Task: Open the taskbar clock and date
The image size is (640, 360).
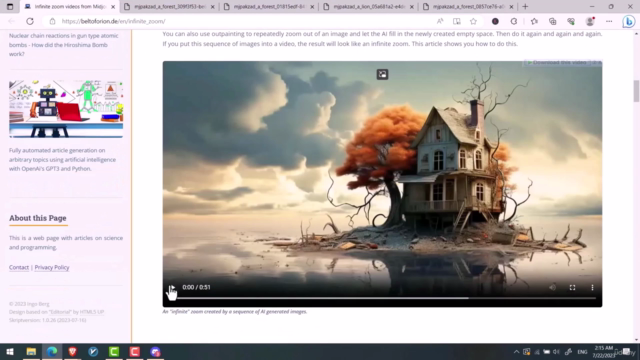Action: 604,351
